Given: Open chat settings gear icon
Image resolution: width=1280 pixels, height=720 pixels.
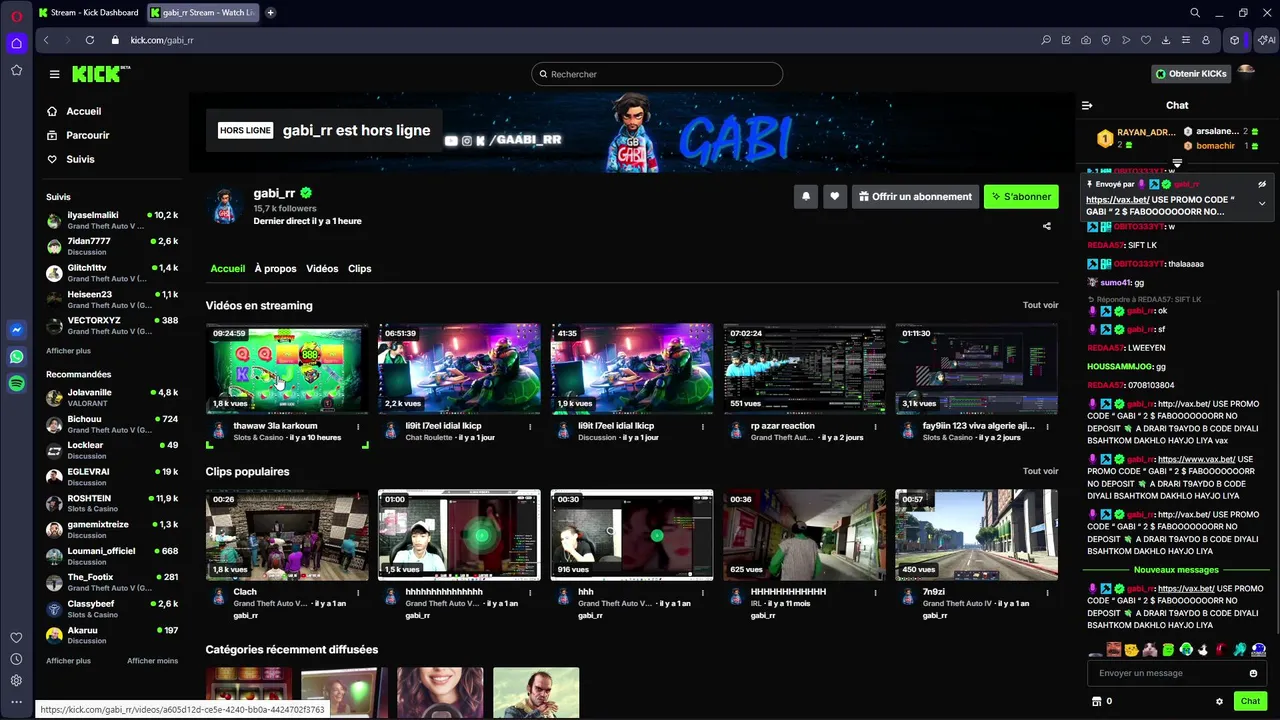Looking at the screenshot, I should [x=1219, y=702].
